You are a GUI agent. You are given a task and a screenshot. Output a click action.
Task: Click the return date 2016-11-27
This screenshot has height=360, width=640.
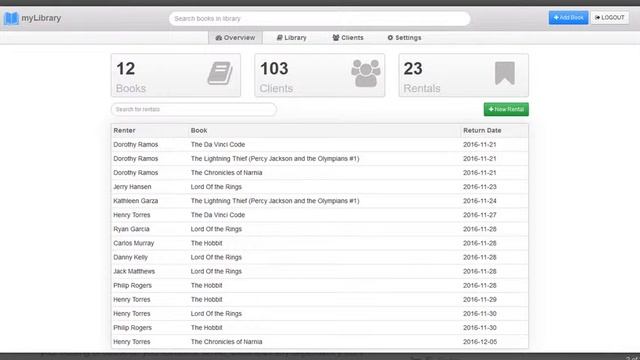pyautogui.click(x=480, y=215)
